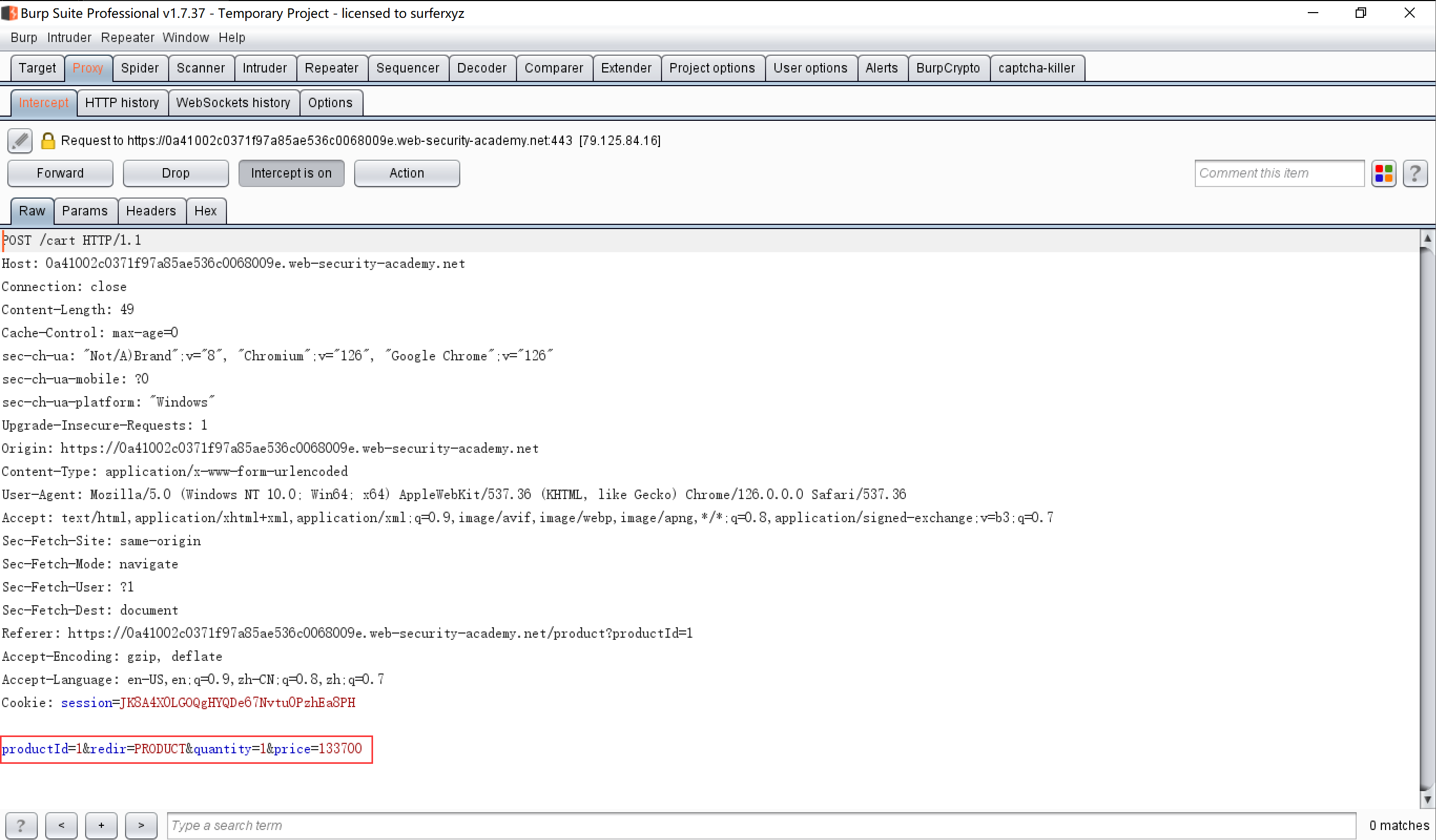This screenshot has height=840, width=1436.
Task: Click the User-Agent header line
Action: click(454, 495)
